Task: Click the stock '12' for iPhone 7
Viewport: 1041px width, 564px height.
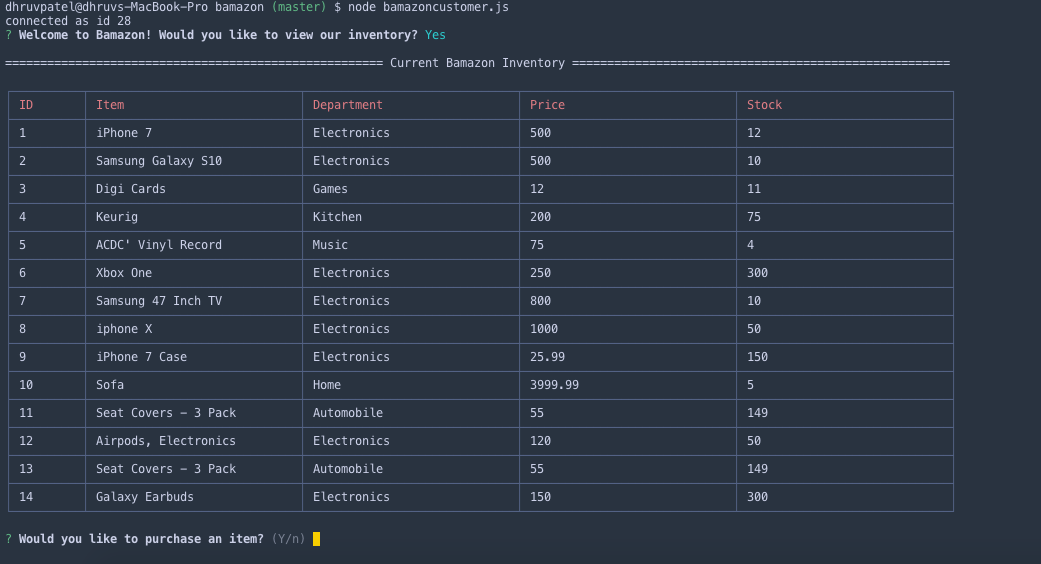Action: tap(754, 133)
